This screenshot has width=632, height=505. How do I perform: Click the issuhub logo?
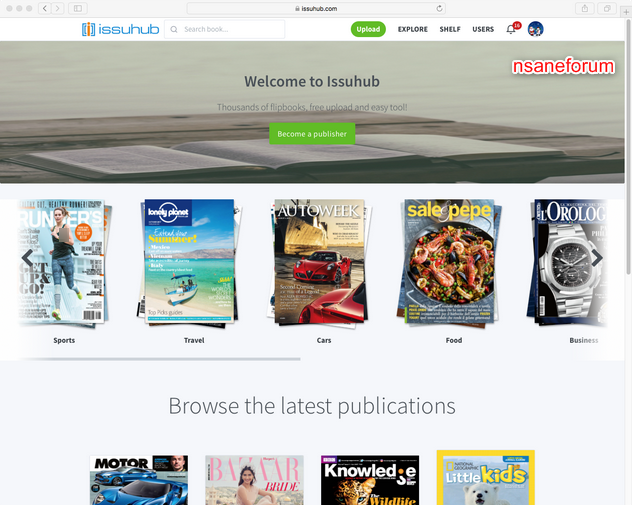click(121, 29)
